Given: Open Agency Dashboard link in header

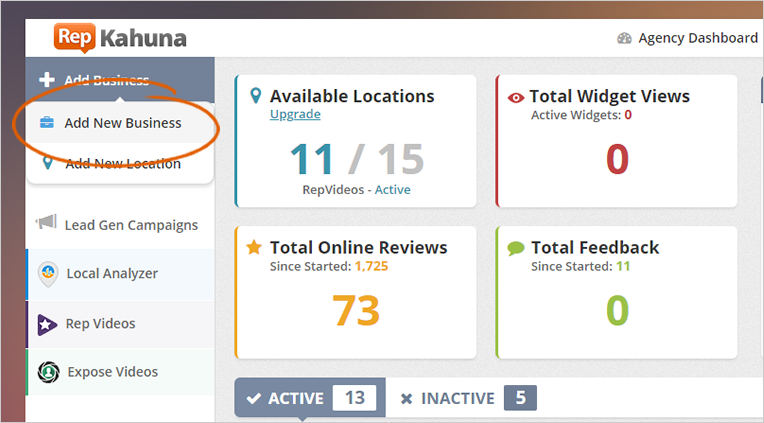Looking at the screenshot, I should click(x=697, y=38).
